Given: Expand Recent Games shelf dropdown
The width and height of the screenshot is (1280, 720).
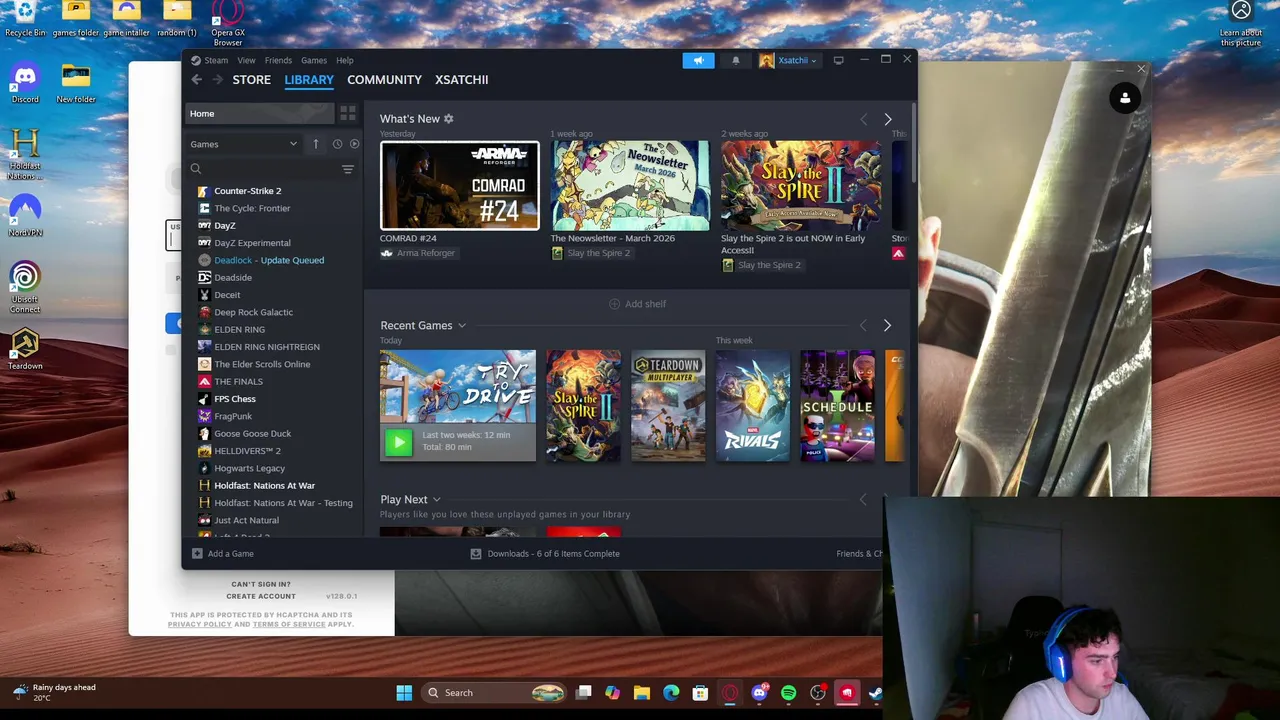Looking at the screenshot, I should click(x=461, y=326).
